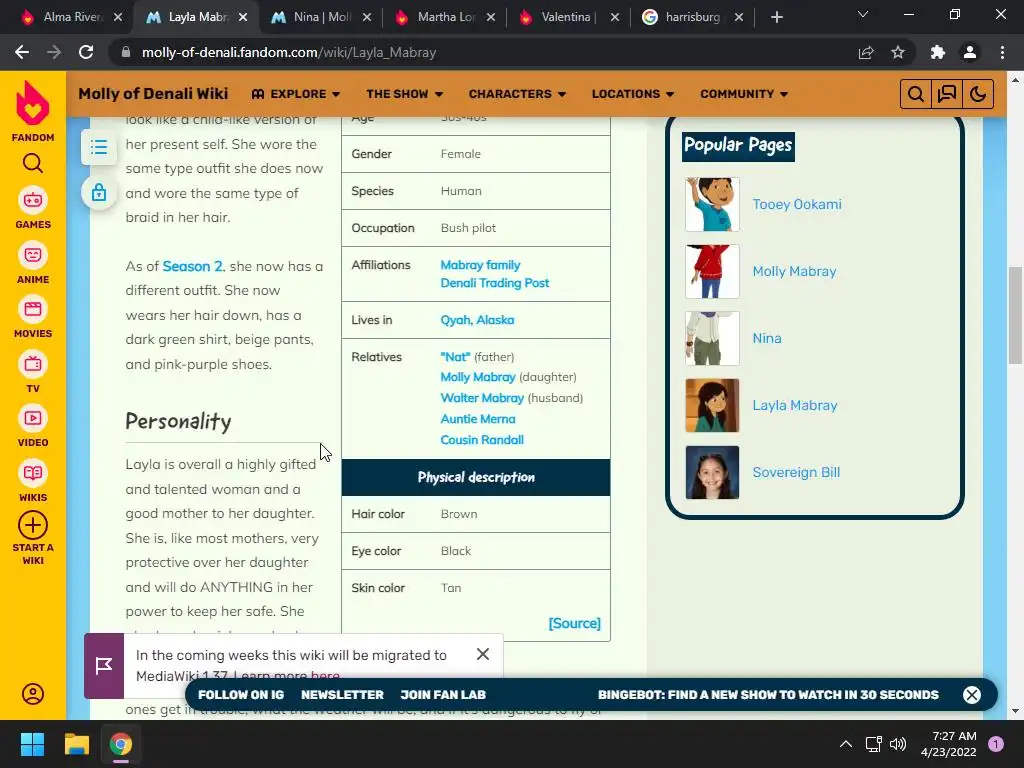Toggle dark mode moon icon
Image resolution: width=1024 pixels, height=768 pixels.
tap(978, 94)
